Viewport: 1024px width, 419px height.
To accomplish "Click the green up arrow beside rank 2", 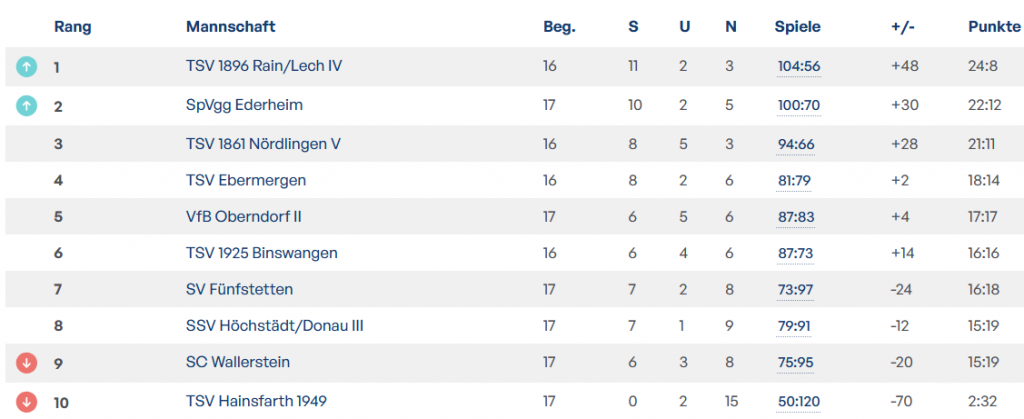I will [x=27, y=105].
